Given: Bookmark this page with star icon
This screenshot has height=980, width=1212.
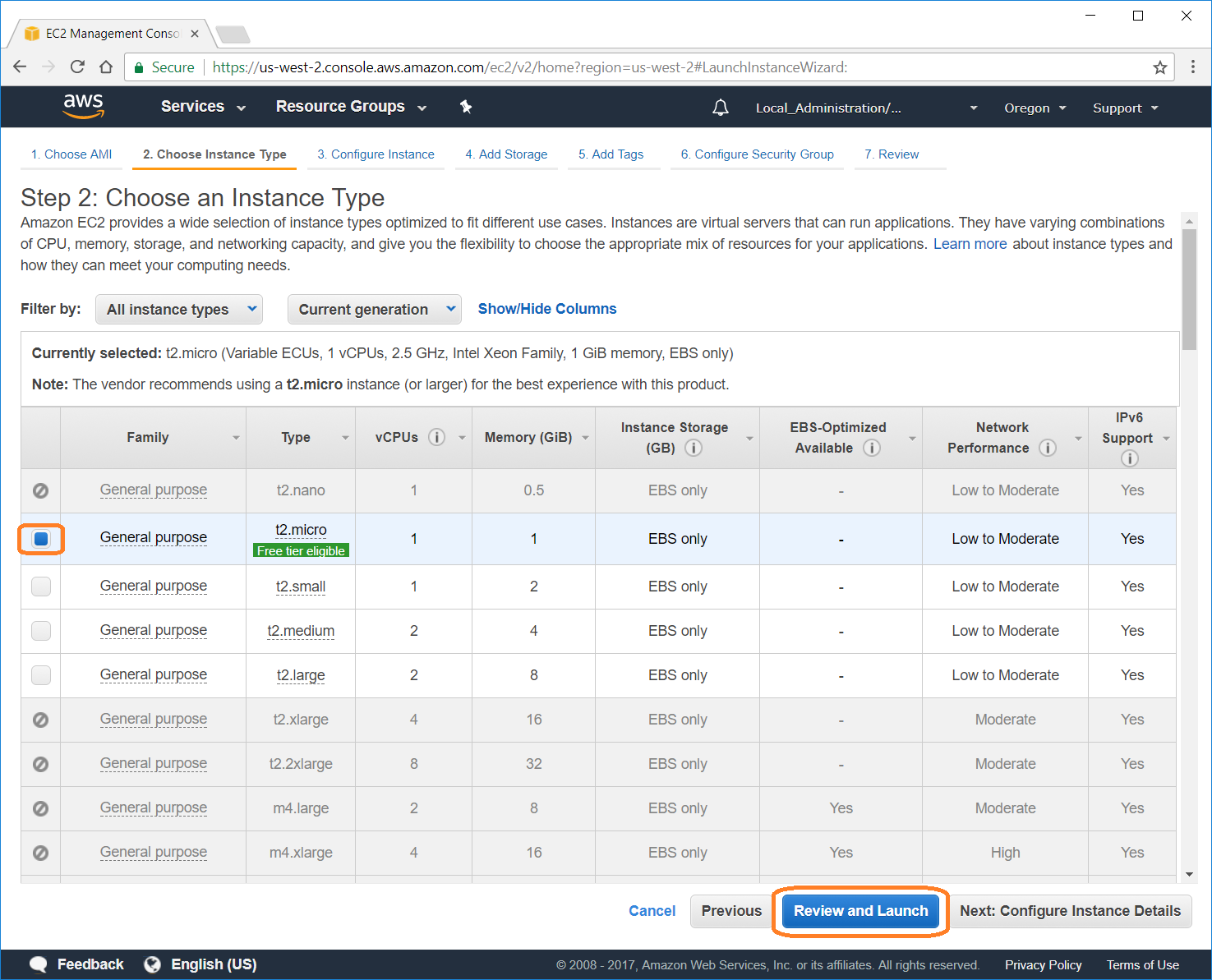Looking at the screenshot, I should [x=1159, y=67].
